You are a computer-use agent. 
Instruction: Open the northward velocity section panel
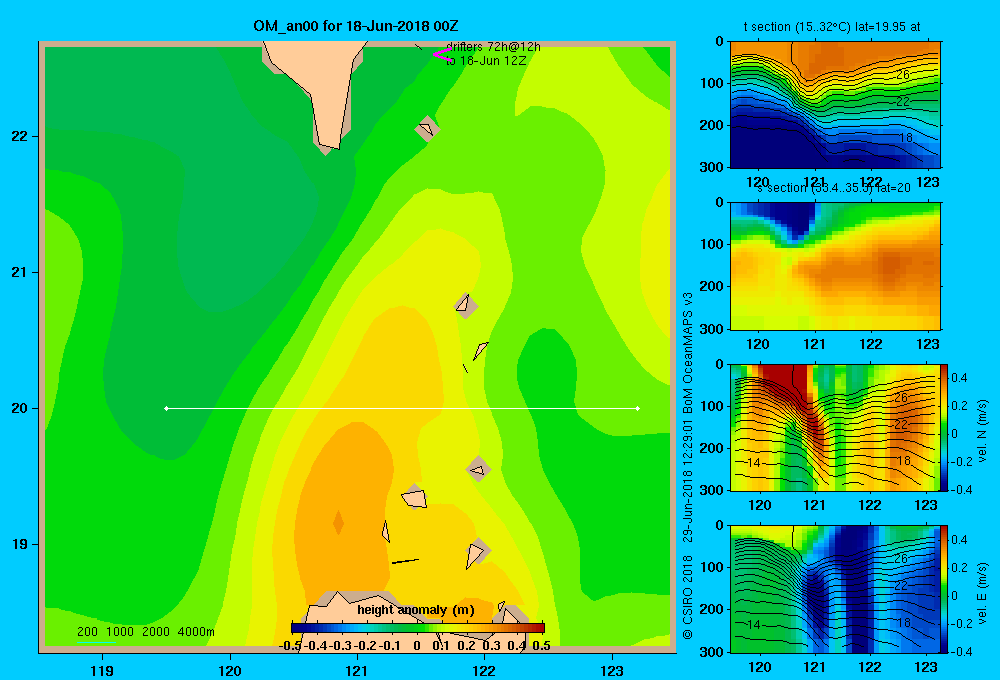835,427
